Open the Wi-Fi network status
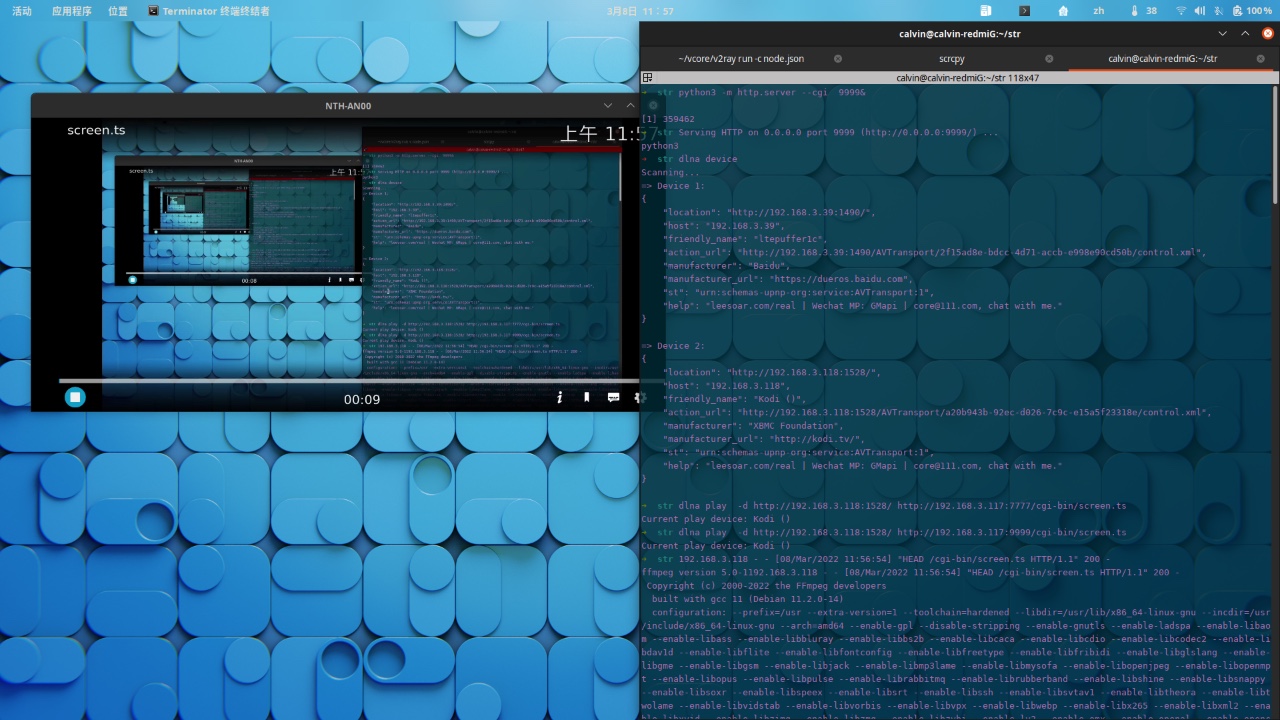The height and width of the screenshot is (720, 1280). 1181,10
